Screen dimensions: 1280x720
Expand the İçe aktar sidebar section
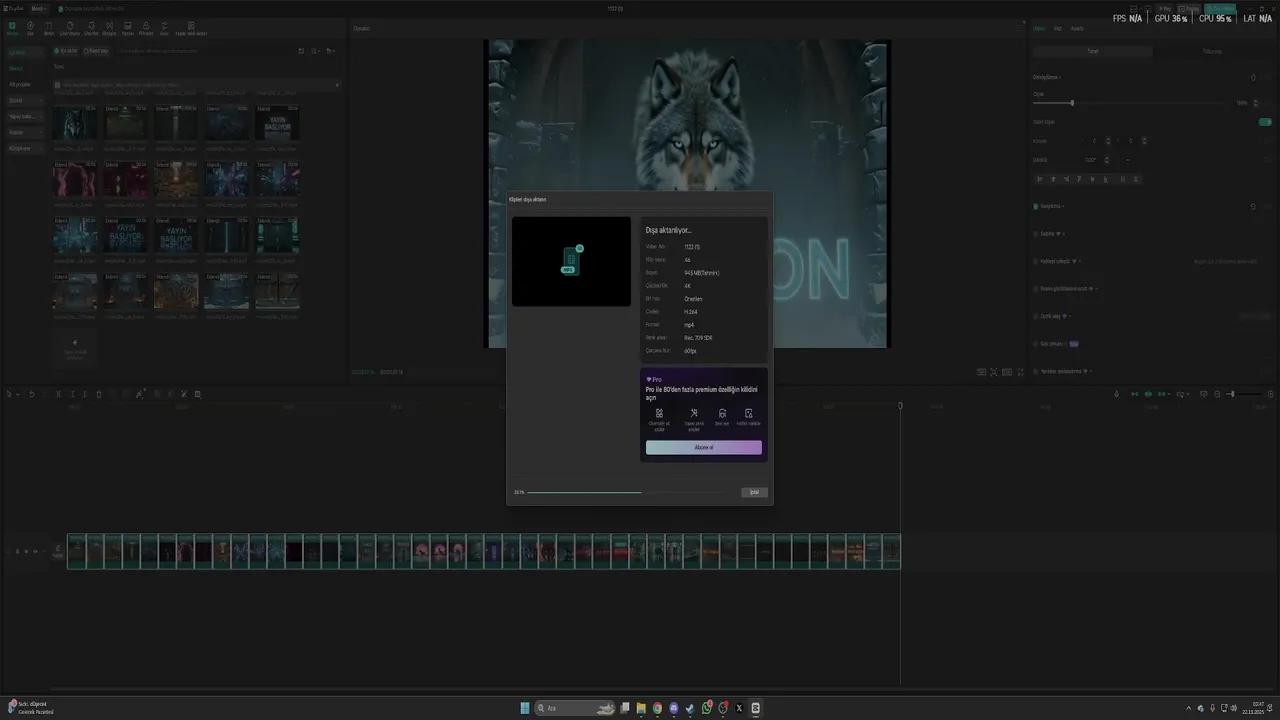pyautogui.click(x=25, y=52)
